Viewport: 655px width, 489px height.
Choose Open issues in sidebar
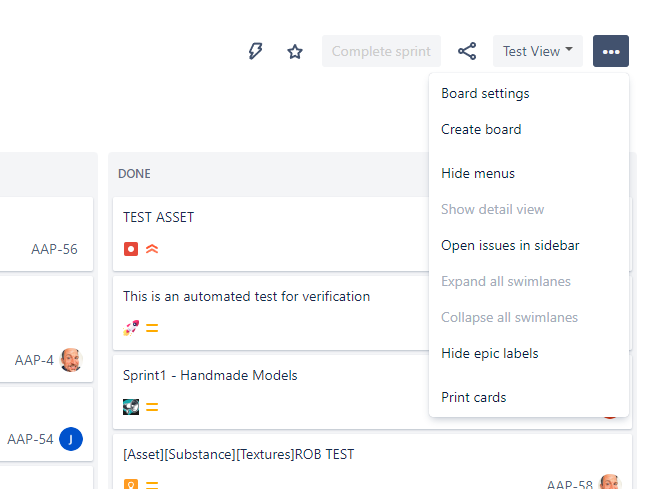[528, 245]
